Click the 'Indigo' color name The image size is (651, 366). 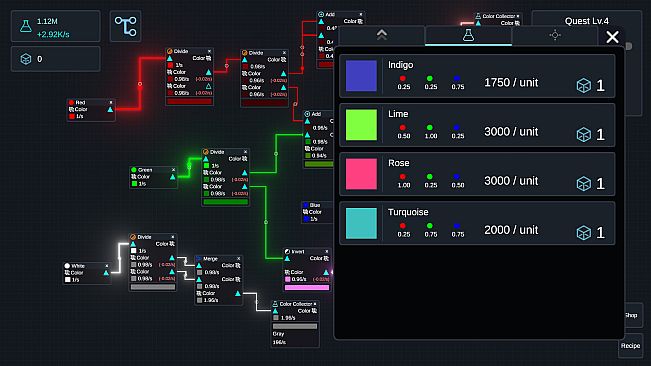[401, 65]
